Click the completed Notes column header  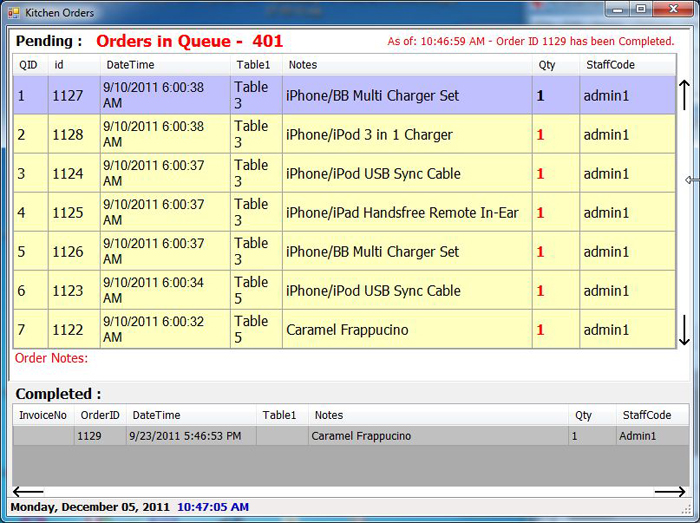[438, 415]
